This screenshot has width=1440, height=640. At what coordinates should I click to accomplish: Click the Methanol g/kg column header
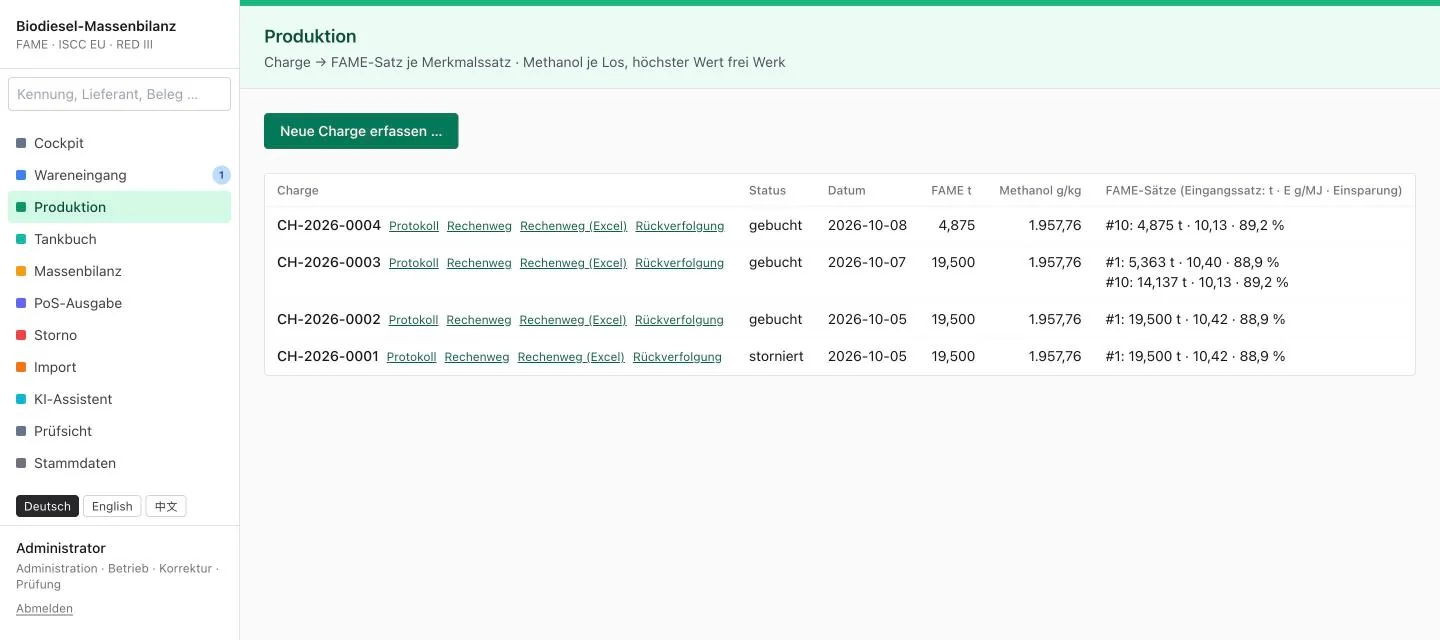1040,190
